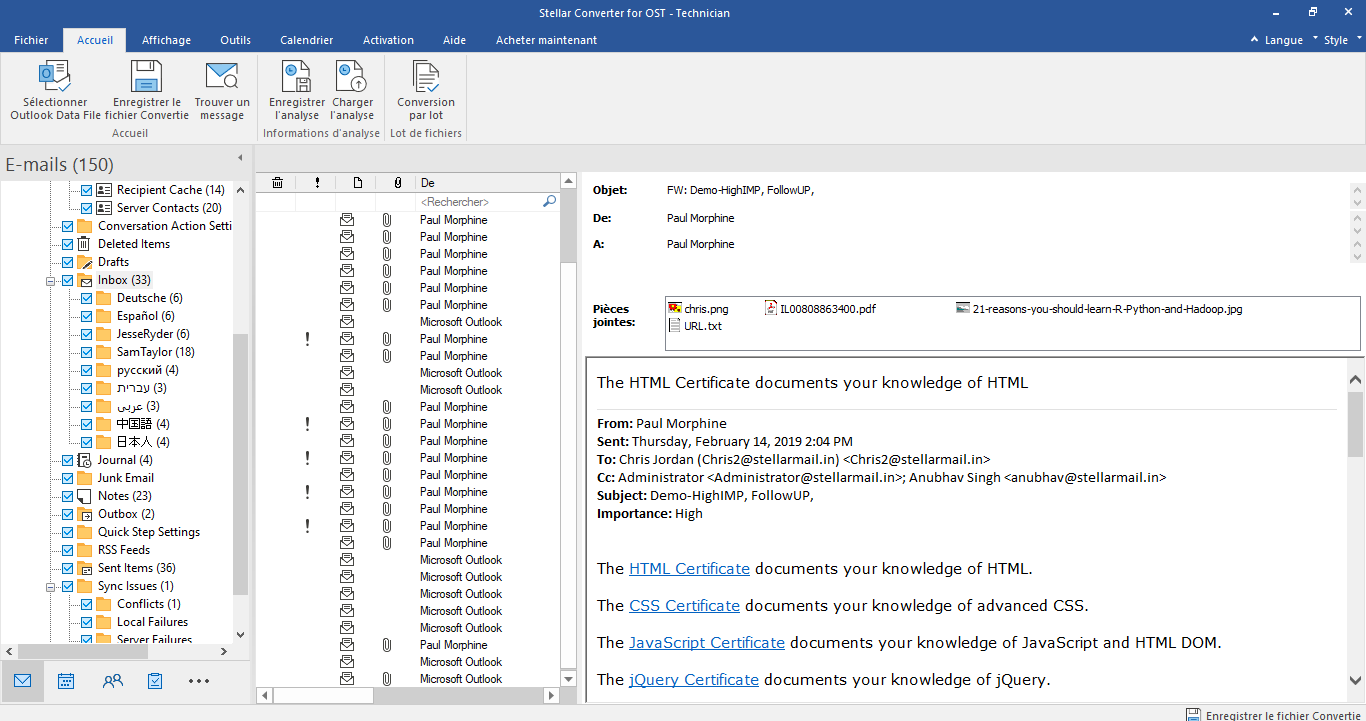The width and height of the screenshot is (1366, 721).
Task: Switch to Contacts view icon at bottom
Action: (112, 681)
